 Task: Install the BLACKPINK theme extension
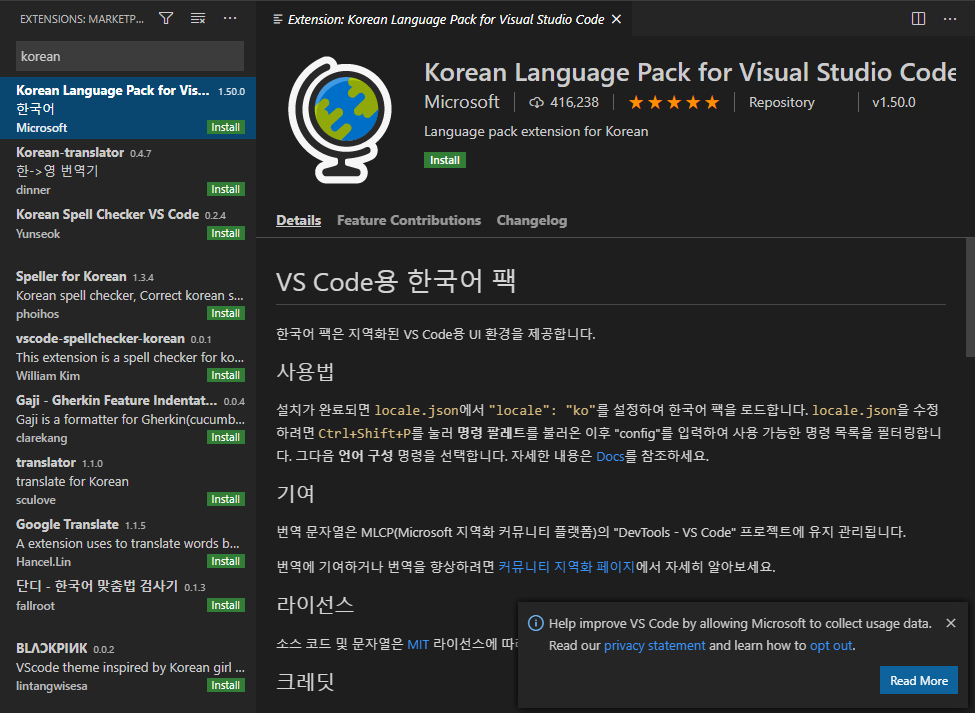click(x=226, y=685)
